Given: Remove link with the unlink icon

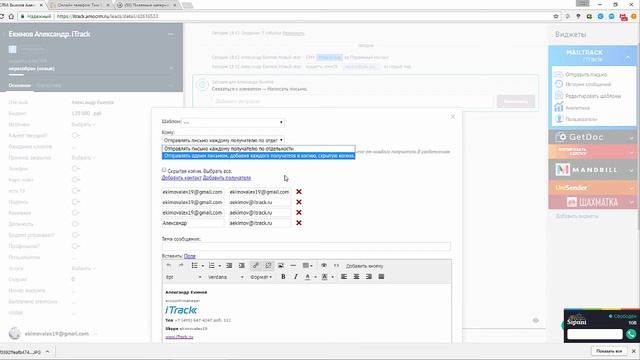Looking at the screenshot, I should 268,266.
